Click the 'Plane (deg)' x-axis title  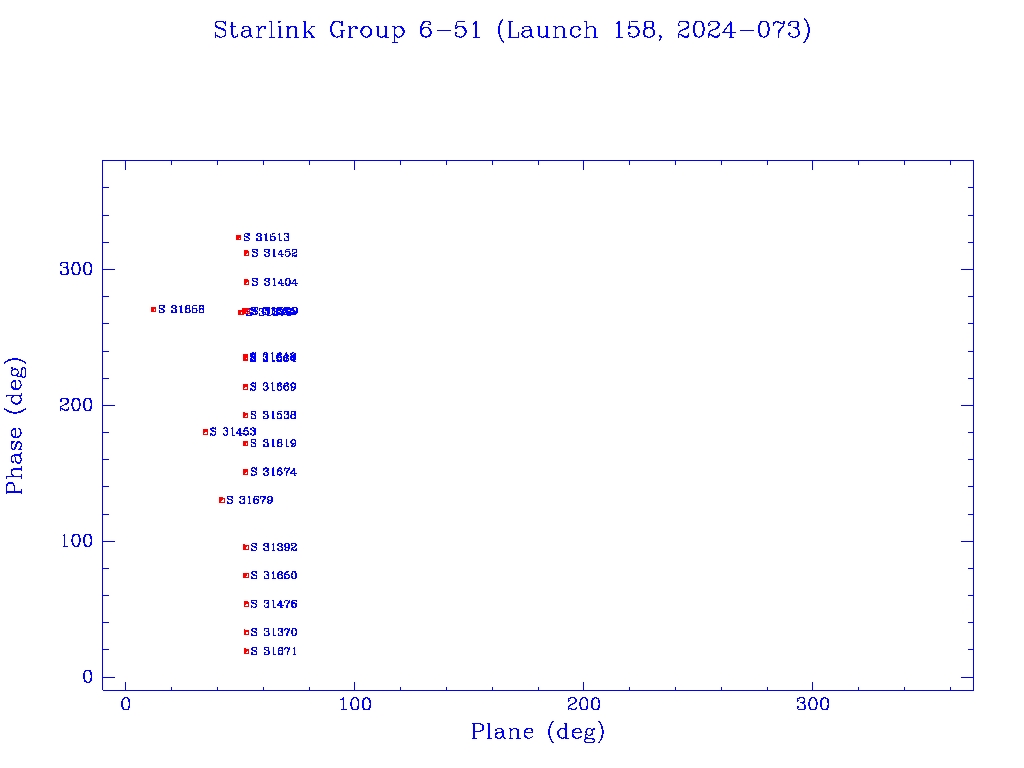pyautogui.click(x=537, y=731)
